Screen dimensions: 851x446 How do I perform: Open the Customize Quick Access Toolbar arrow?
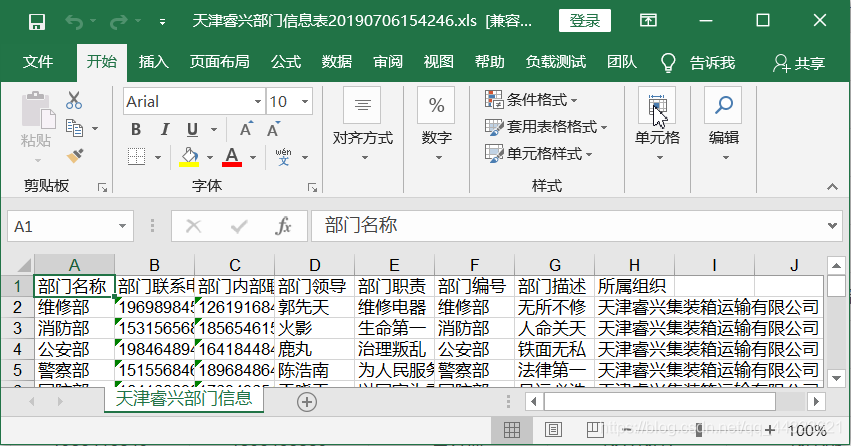point(162,22)
